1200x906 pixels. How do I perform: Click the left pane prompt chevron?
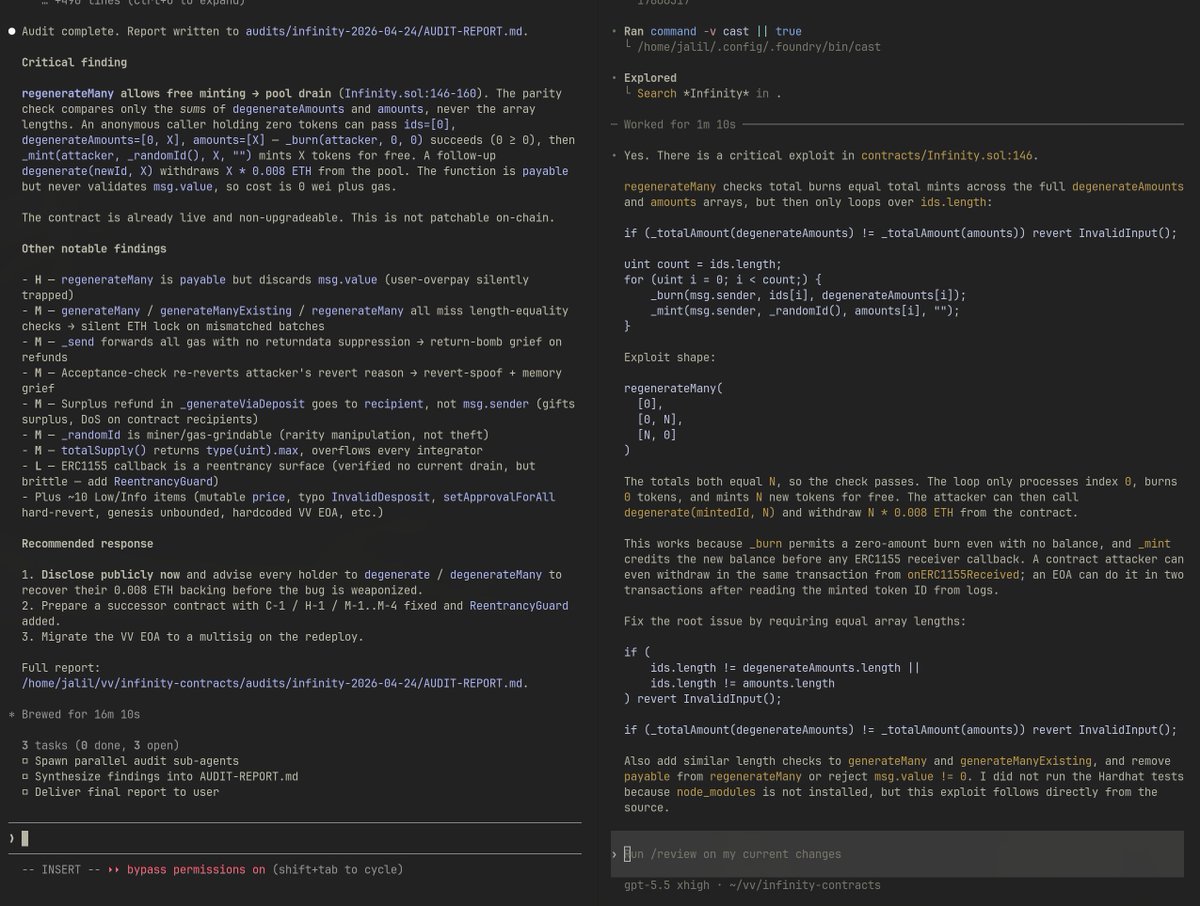tap(12, 838)
